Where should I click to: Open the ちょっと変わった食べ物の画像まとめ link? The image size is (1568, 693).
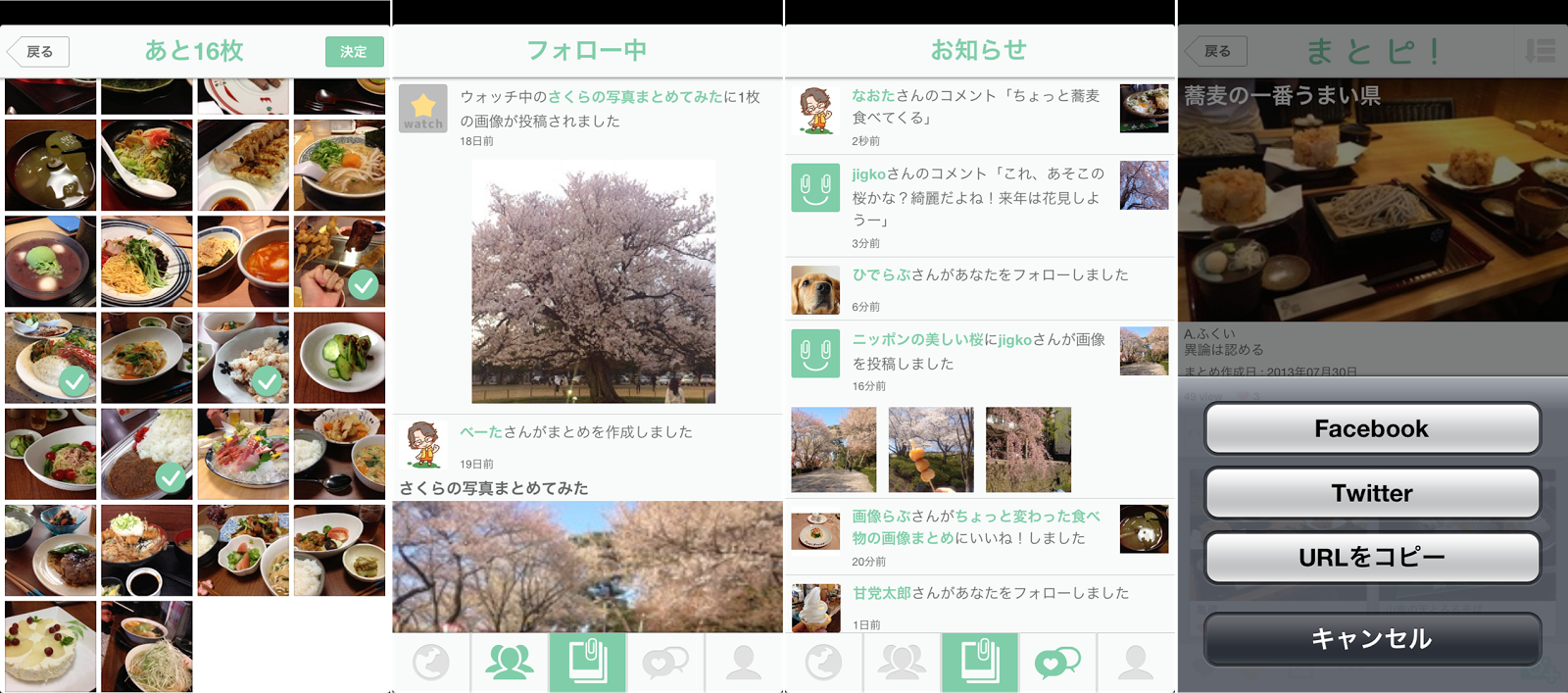tap(976, 527)
